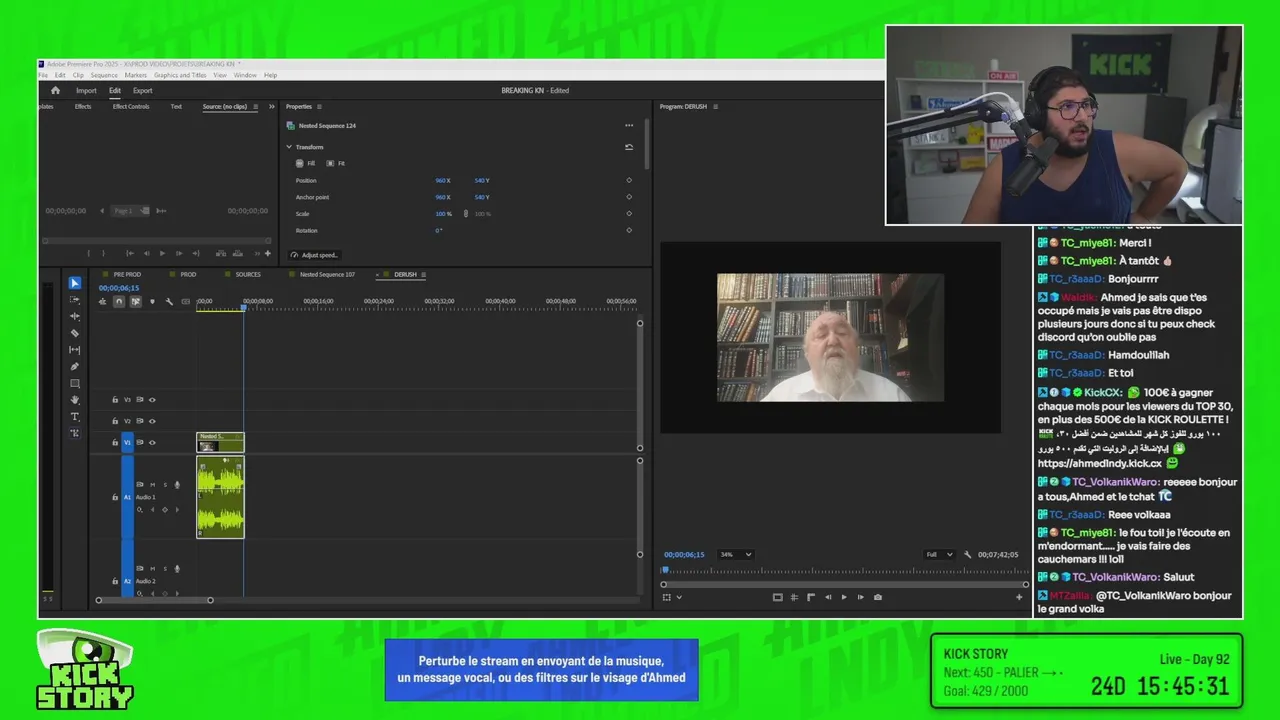Open Source panel menu
The width and height of the screenshot is (1280, 720).
coord(255,107)
